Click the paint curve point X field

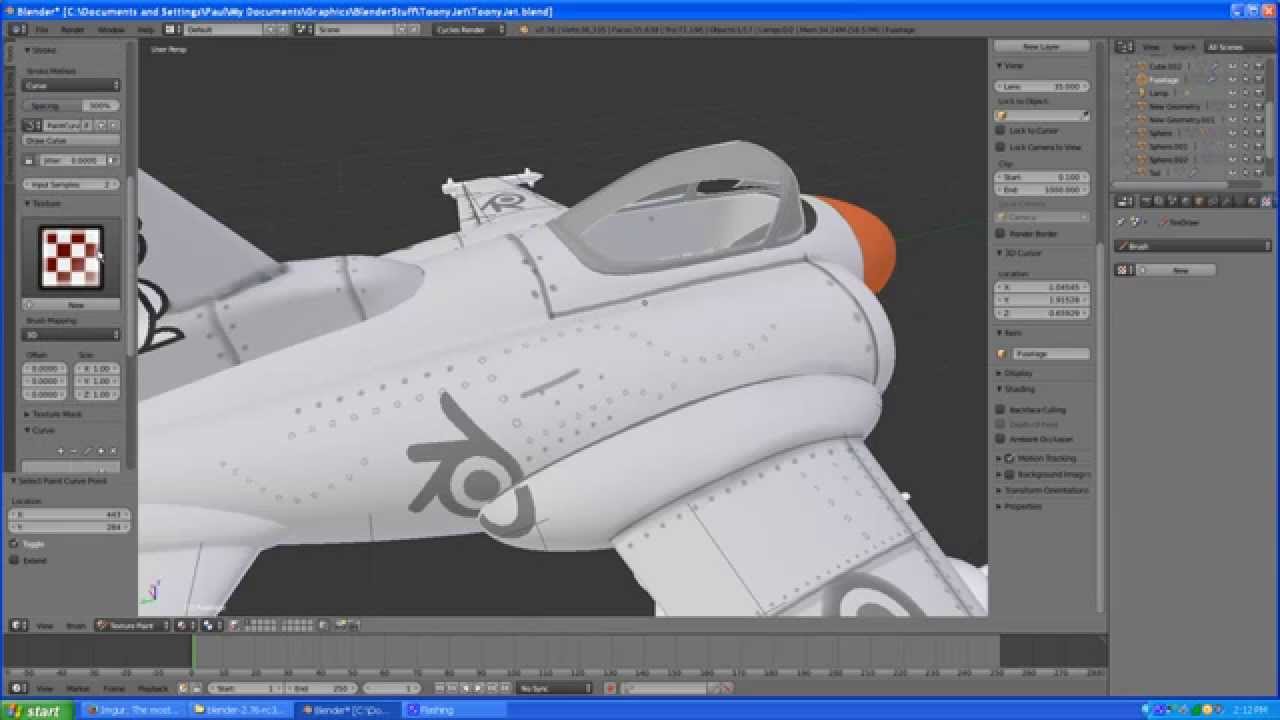68,514
